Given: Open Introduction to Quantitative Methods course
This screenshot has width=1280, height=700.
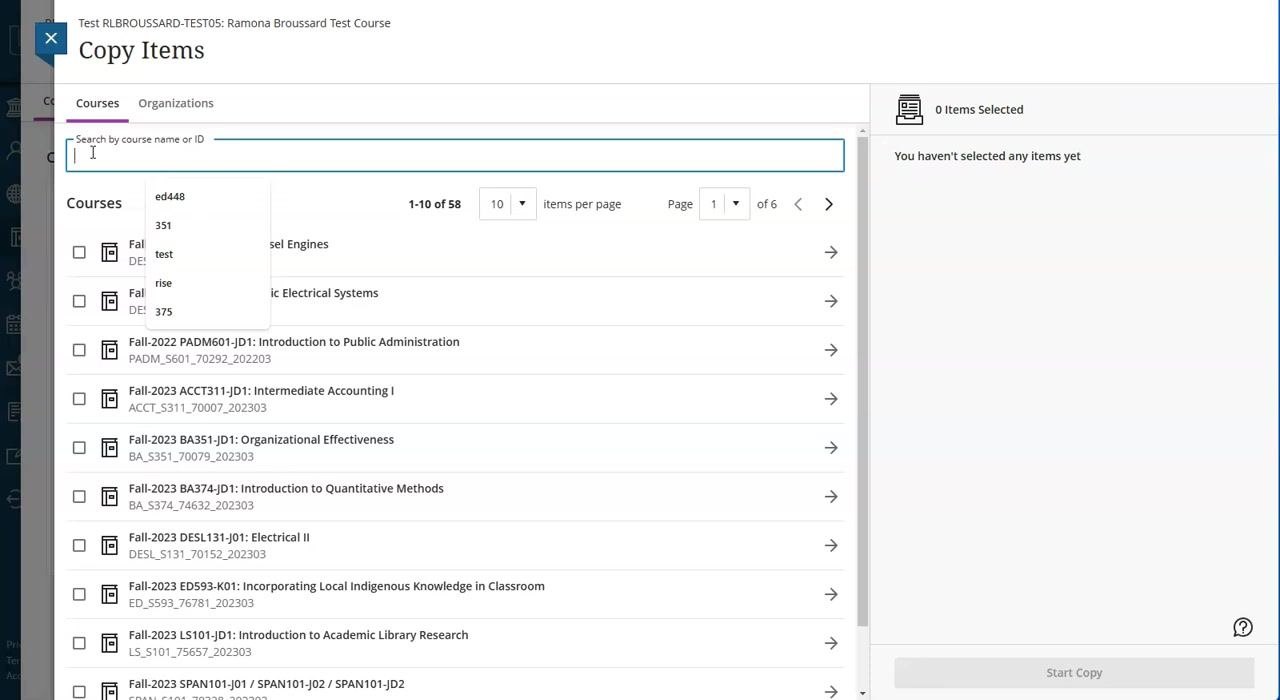Looking at the screenshot, I should pyautogui.click(x=286, y=489).
